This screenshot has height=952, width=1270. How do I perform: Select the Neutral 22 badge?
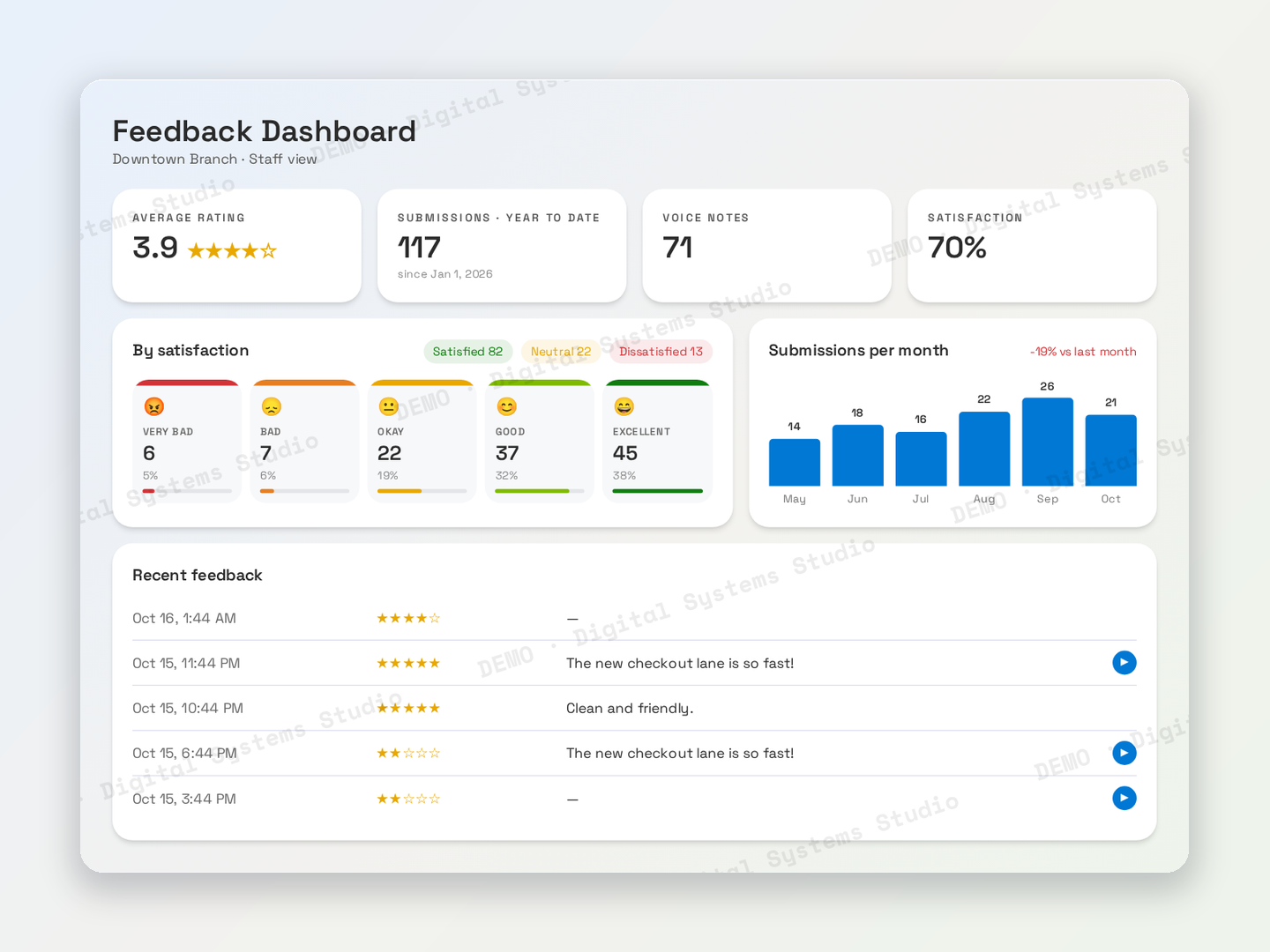pyautogui.click(x=561, y=352)
